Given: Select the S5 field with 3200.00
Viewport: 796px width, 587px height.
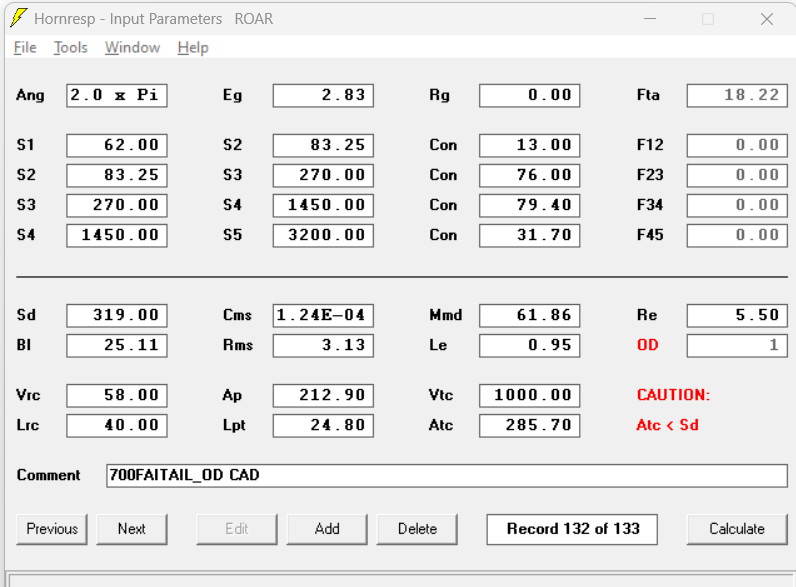Looking at the screenshot, I should [323, 235].
